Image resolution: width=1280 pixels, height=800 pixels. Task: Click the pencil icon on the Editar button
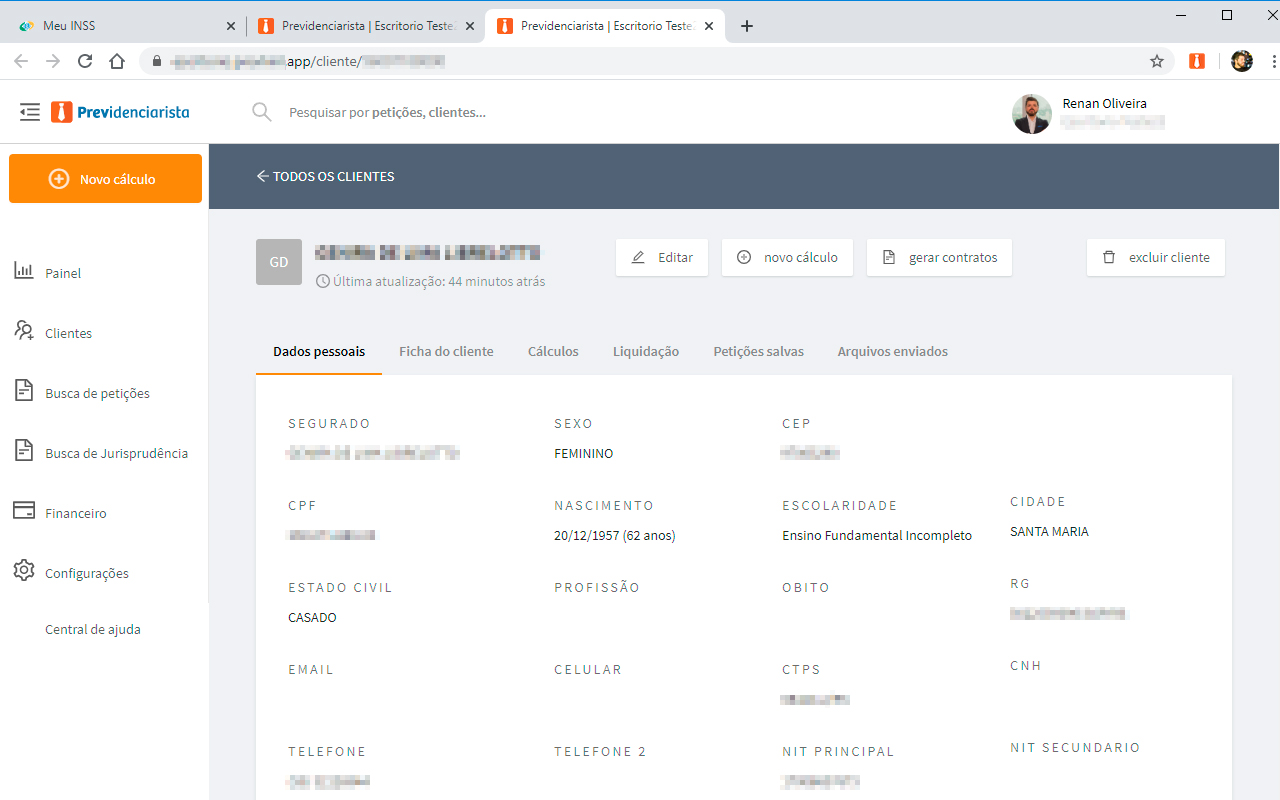[637, 257]
